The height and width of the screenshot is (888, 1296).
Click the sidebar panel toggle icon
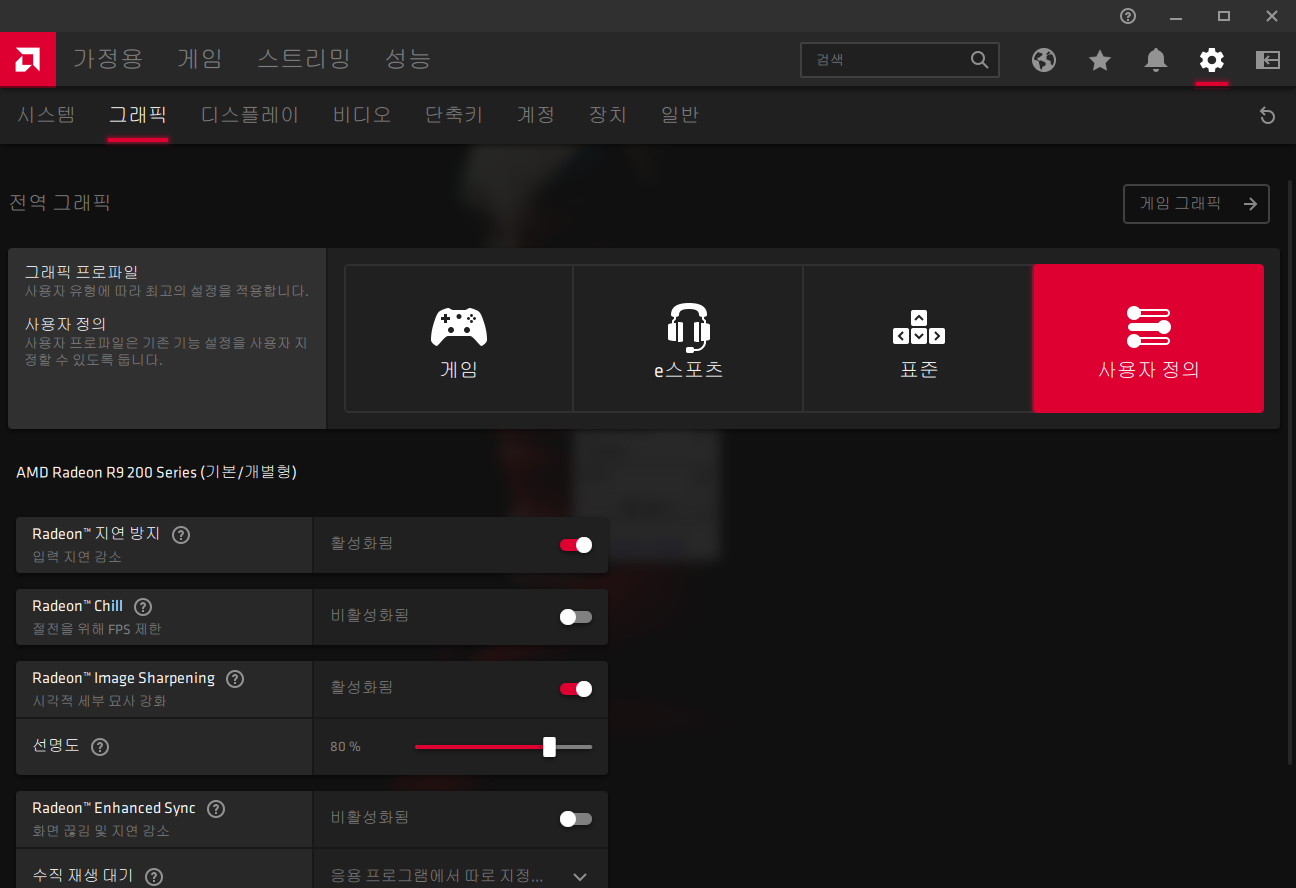coord(1268,60)
